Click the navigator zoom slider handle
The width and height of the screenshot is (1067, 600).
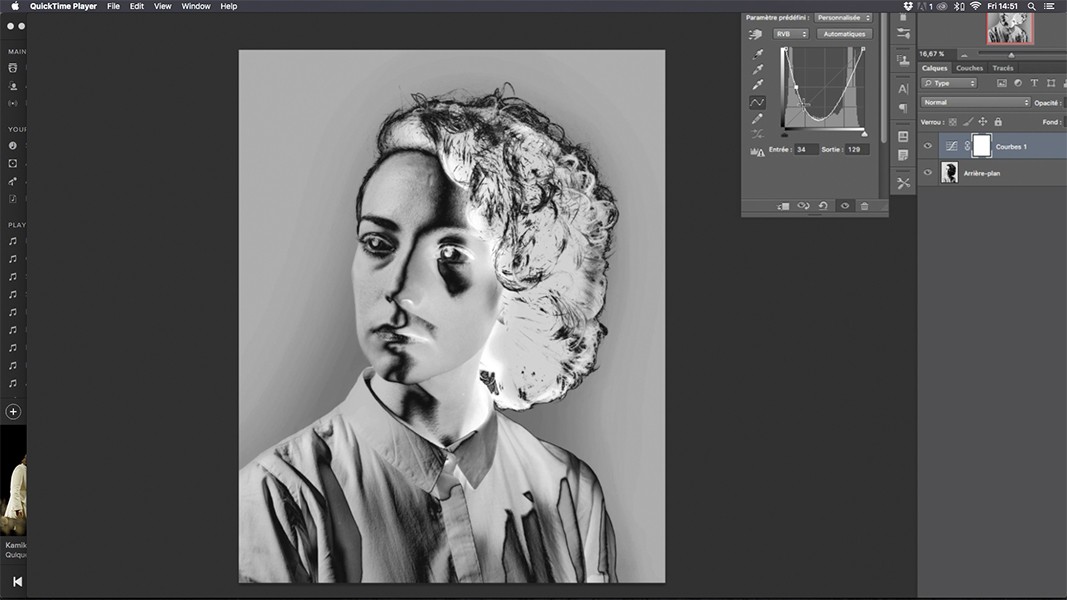(1011, 54)
